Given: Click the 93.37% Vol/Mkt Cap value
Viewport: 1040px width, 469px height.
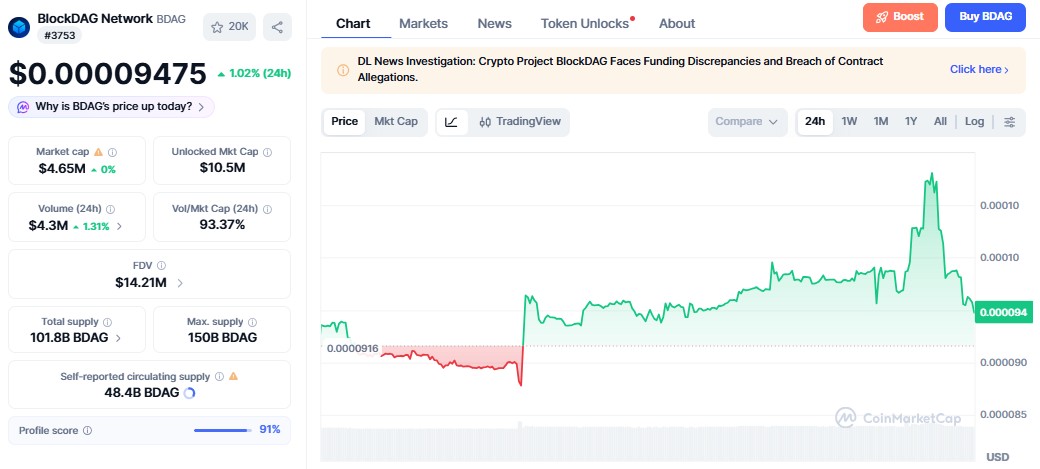Looking at the screenshot, I should (x=222, y=225).
